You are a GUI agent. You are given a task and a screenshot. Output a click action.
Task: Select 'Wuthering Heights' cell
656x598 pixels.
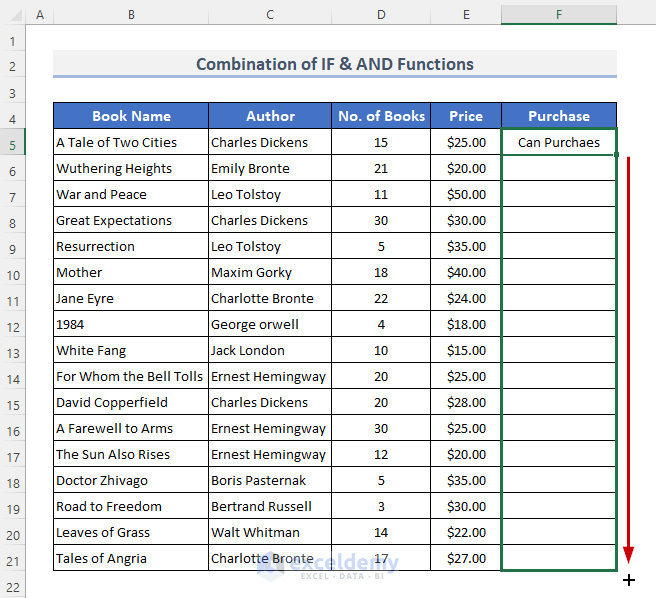131,168
